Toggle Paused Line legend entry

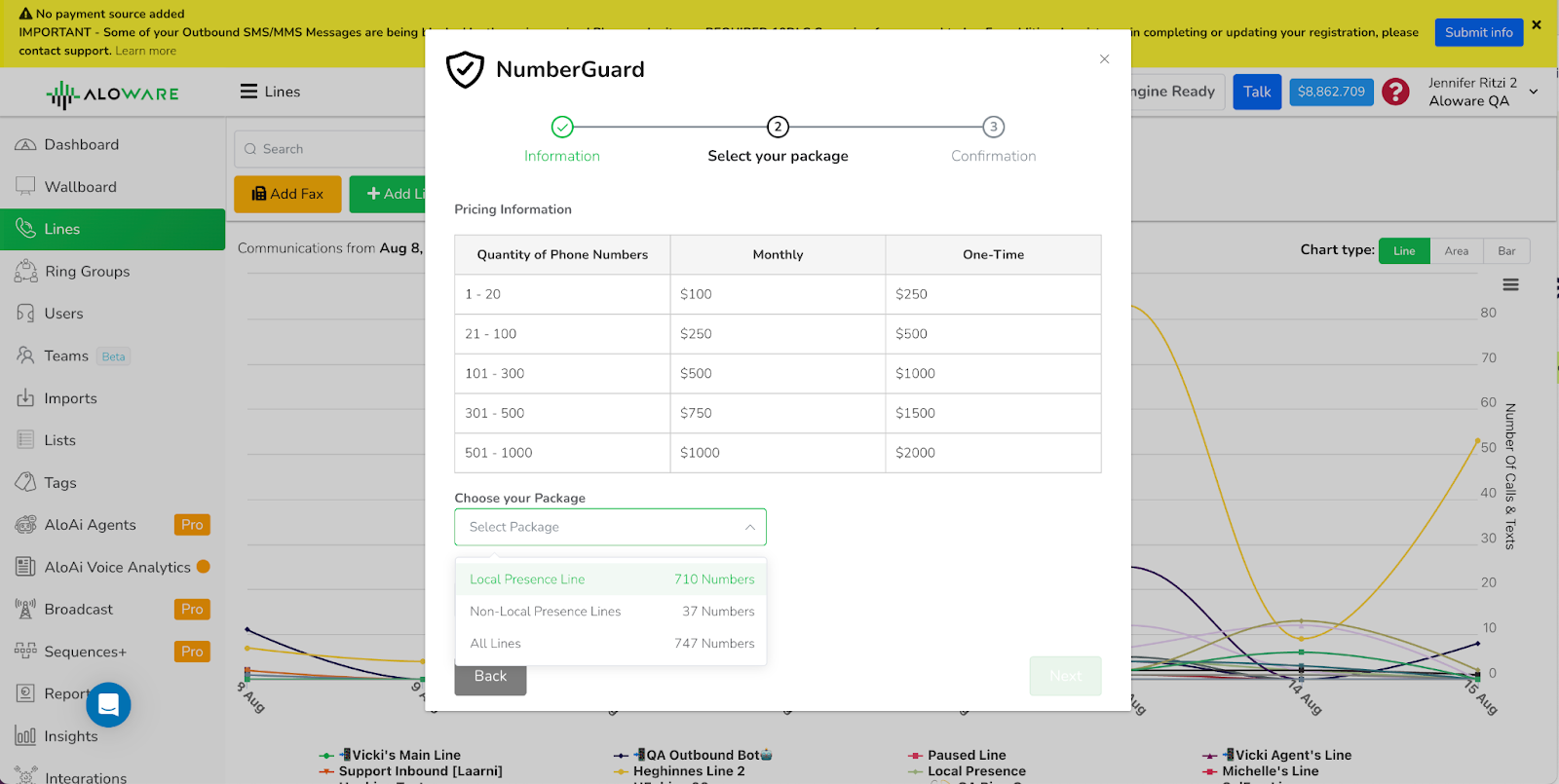point(957,755)
